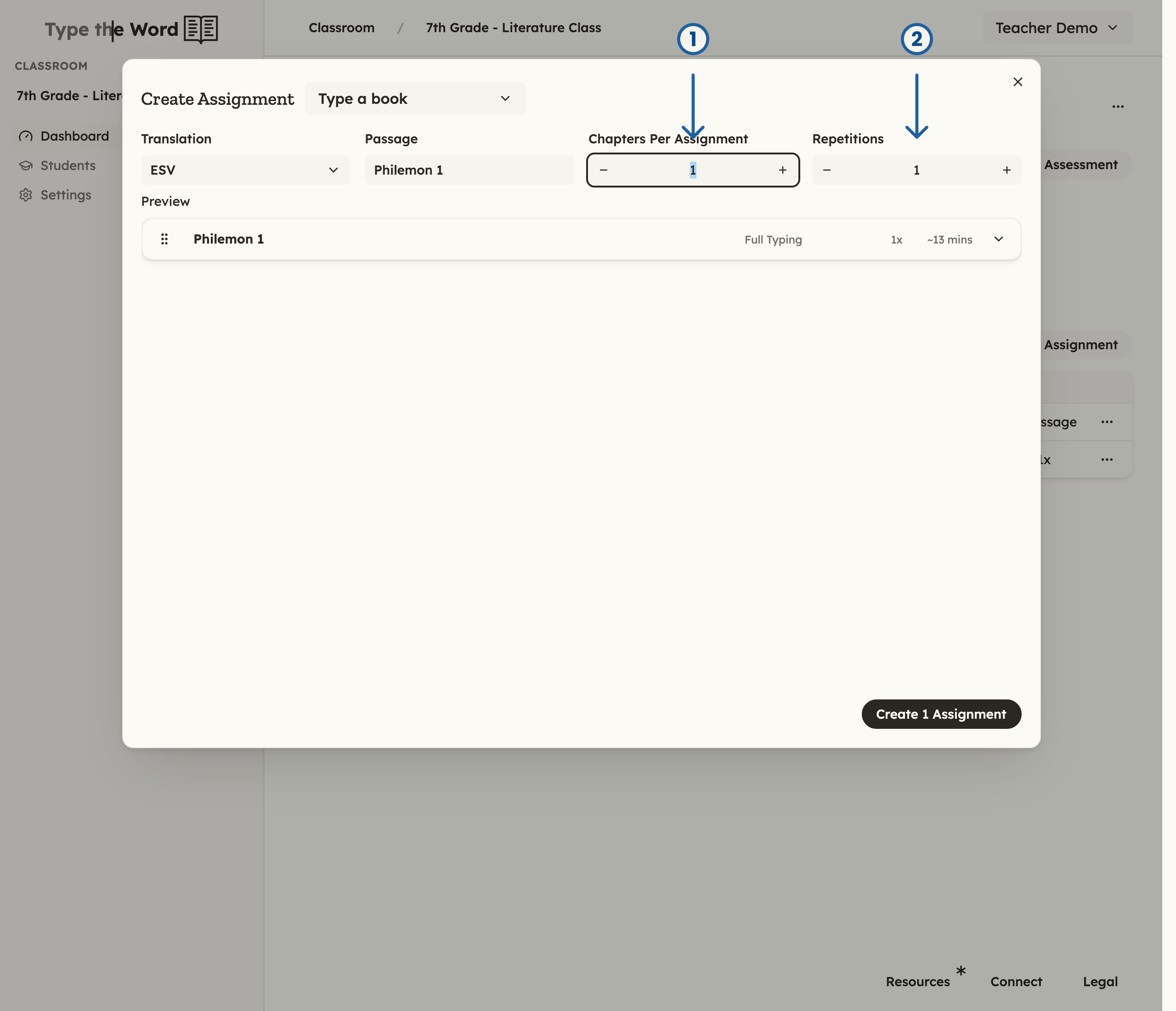Open three-dot menu on the 'ssage' row
The width and height of the screenshot is (1176, 1011).
1107,422
